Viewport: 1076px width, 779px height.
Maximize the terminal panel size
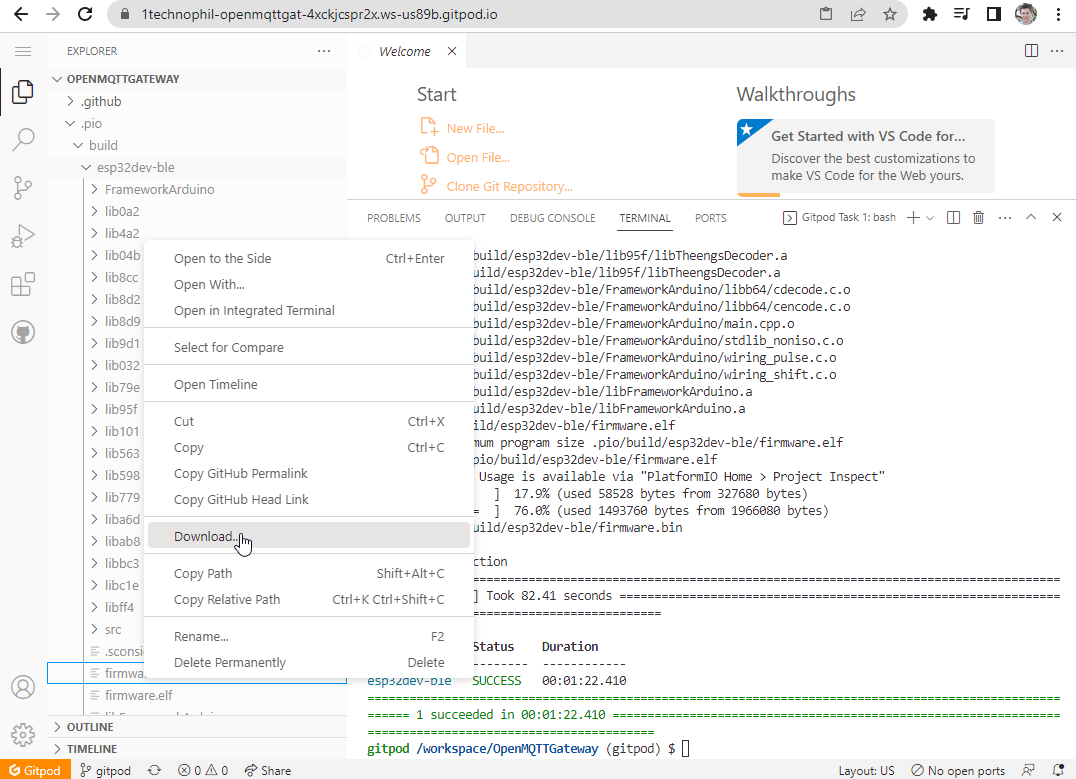pyautogui.click(x=1031, y=218)
